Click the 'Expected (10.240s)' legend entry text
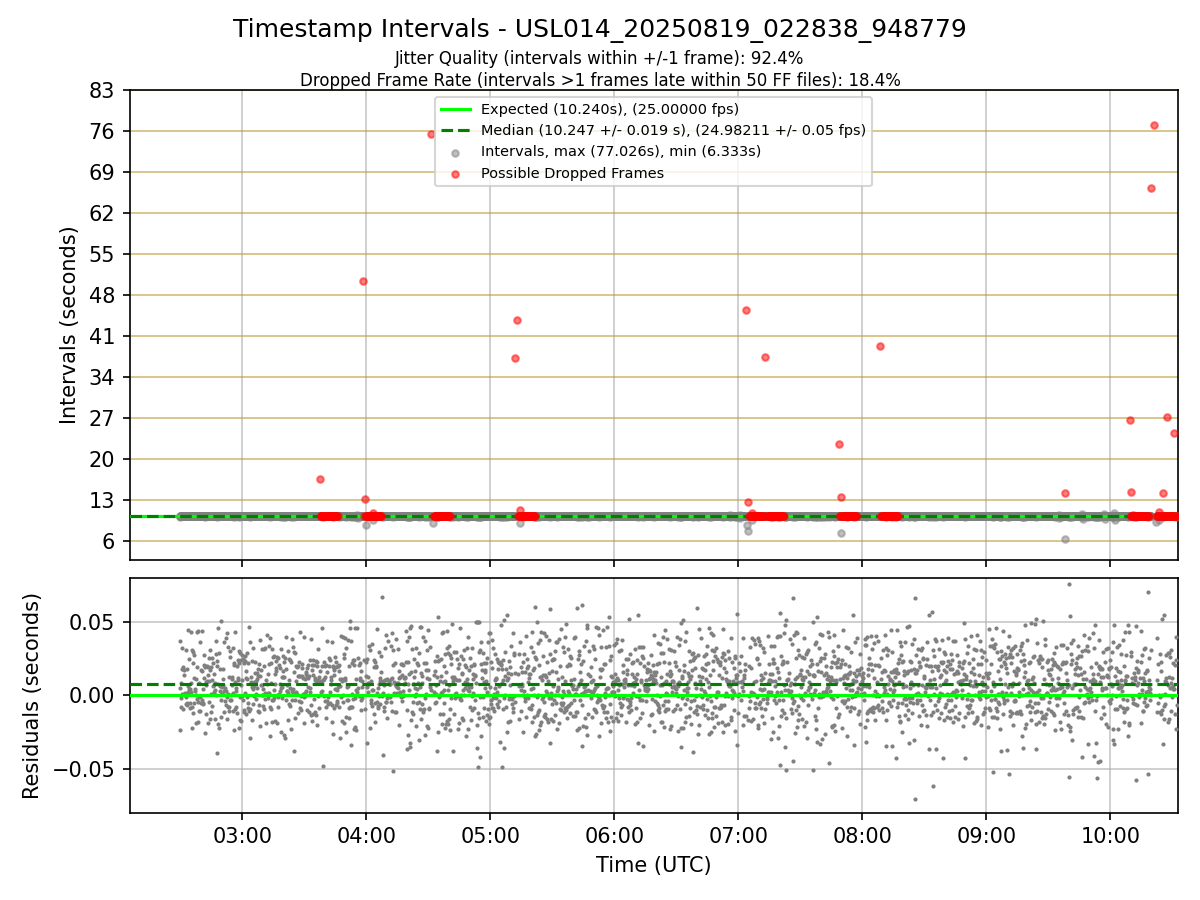 (610, 109)
